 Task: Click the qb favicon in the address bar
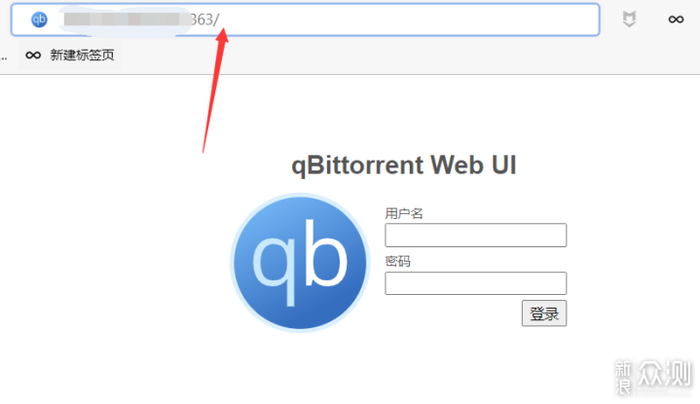(39, 20)
